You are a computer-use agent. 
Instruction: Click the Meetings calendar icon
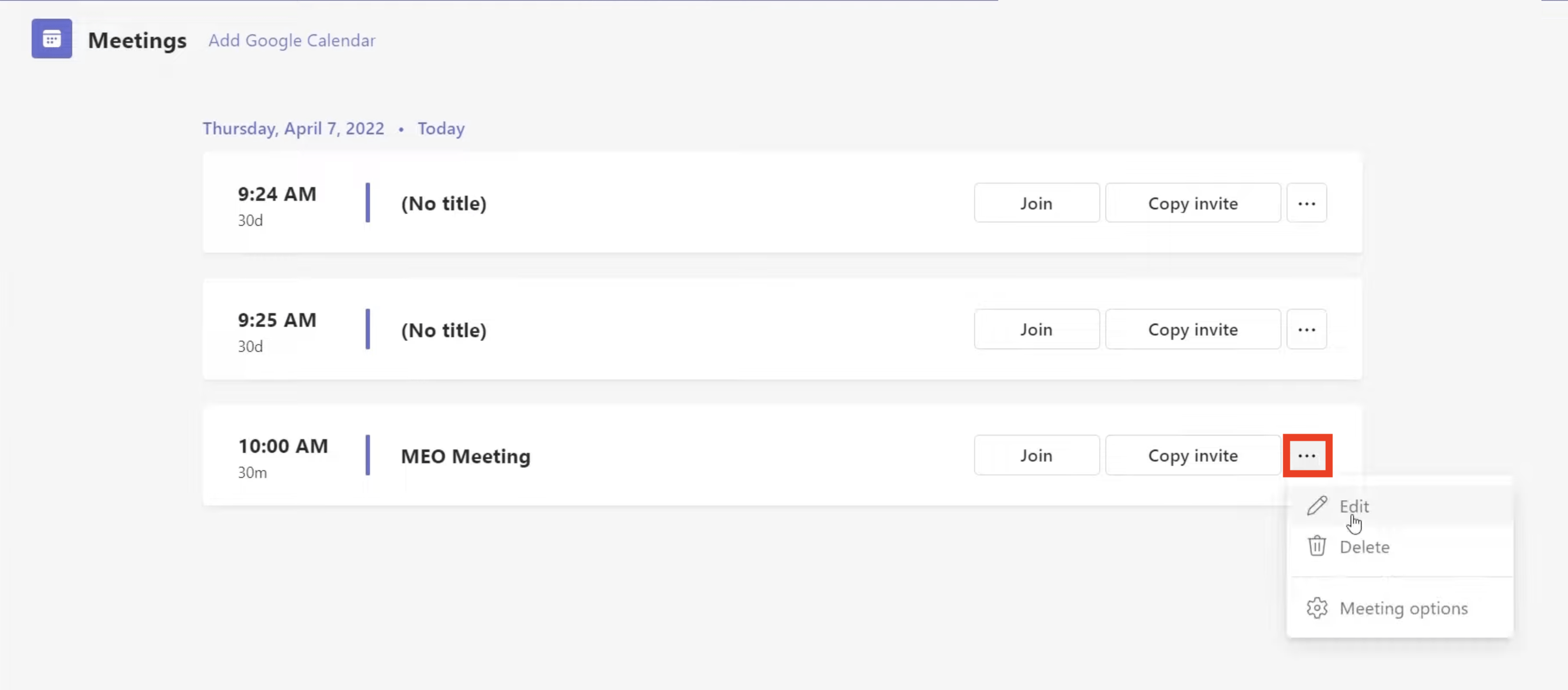point(52,39)
